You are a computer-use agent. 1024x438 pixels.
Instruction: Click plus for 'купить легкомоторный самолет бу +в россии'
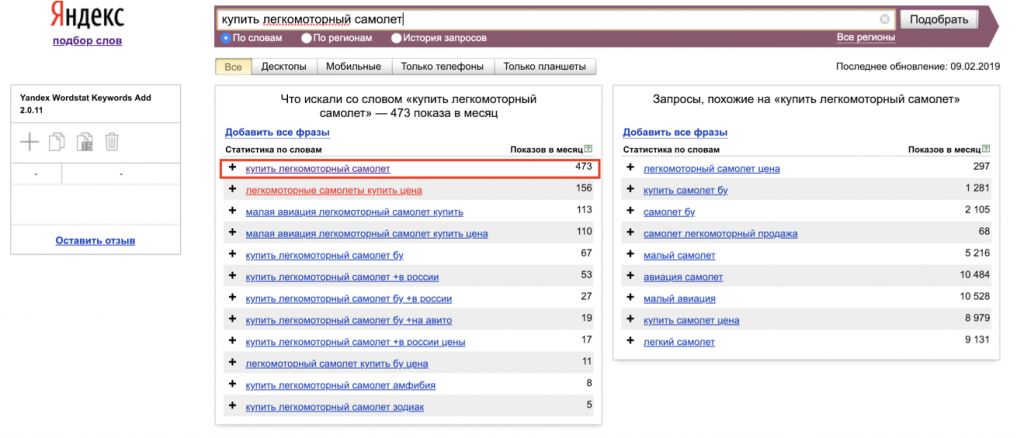232,297
